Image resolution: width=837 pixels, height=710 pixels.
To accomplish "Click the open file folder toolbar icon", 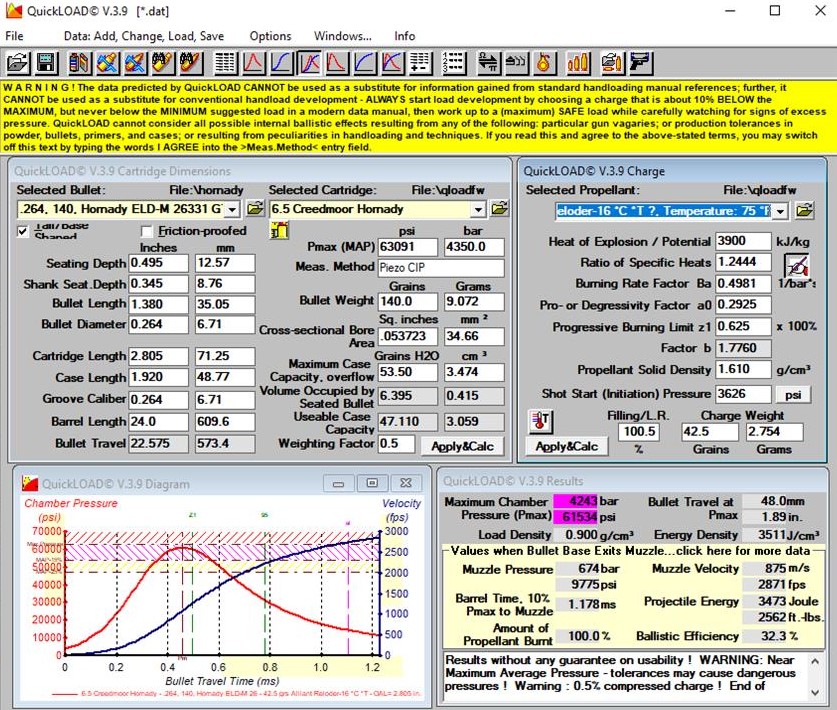I will click(18, 63).
